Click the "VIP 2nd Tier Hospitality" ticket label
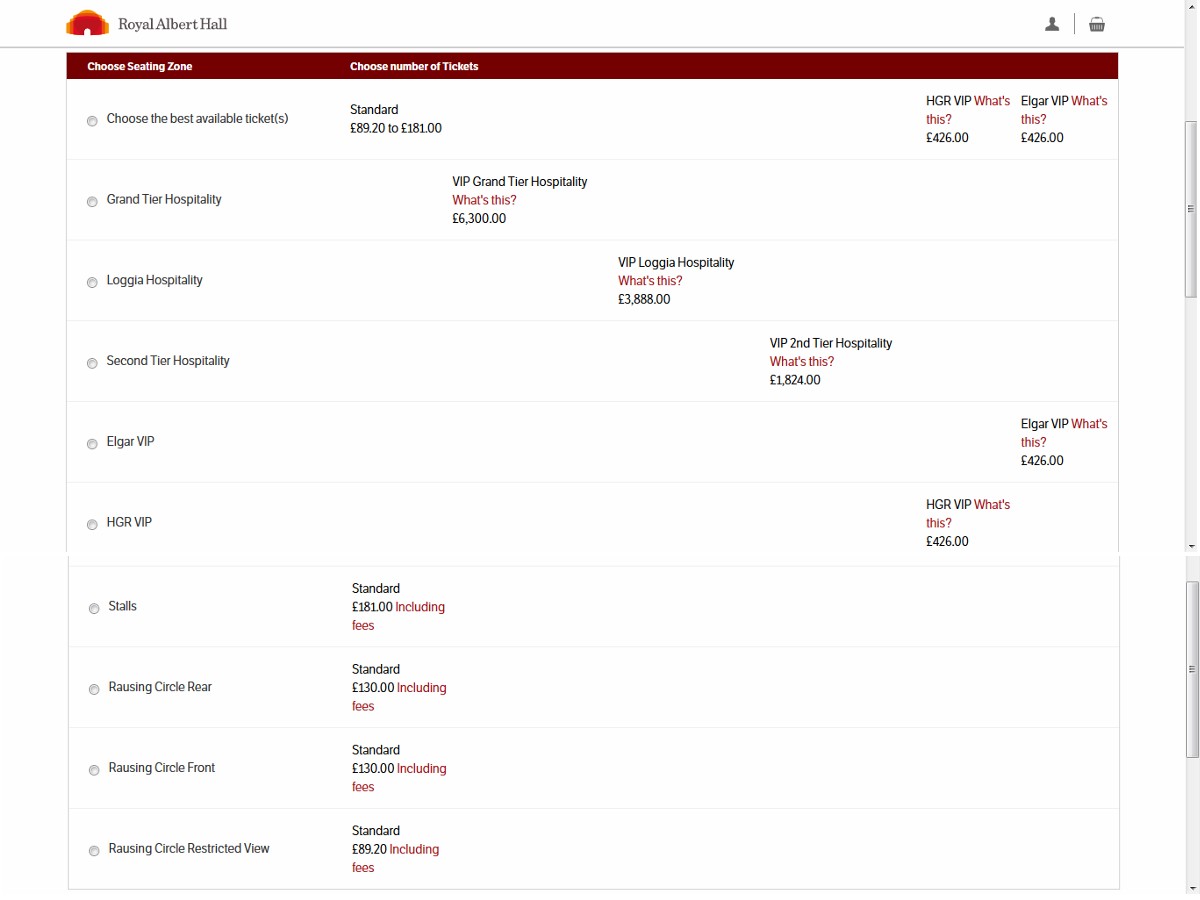Screen dimensions: 1200x900 click(x=831, y=344)
